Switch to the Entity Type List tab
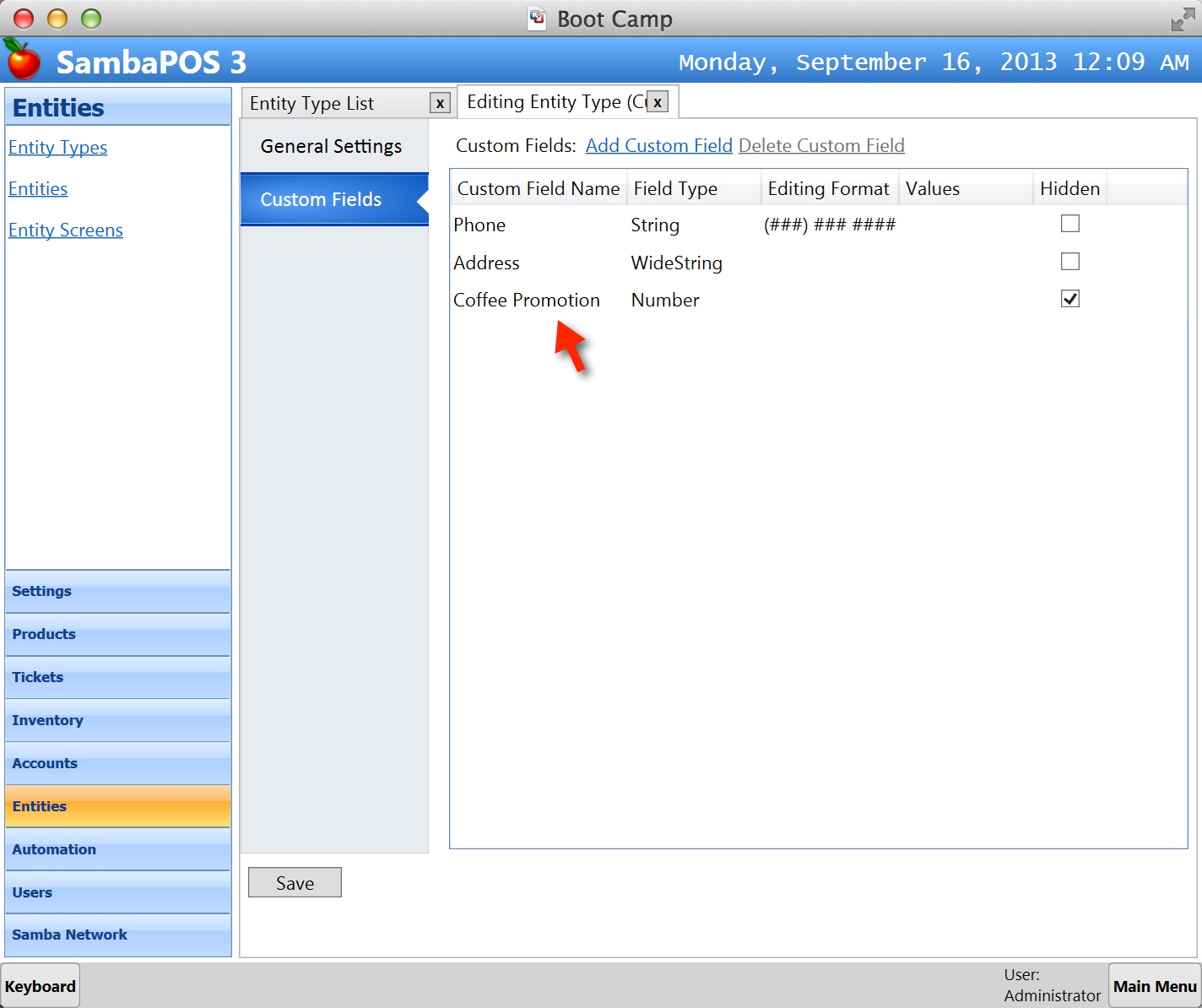 312,104
